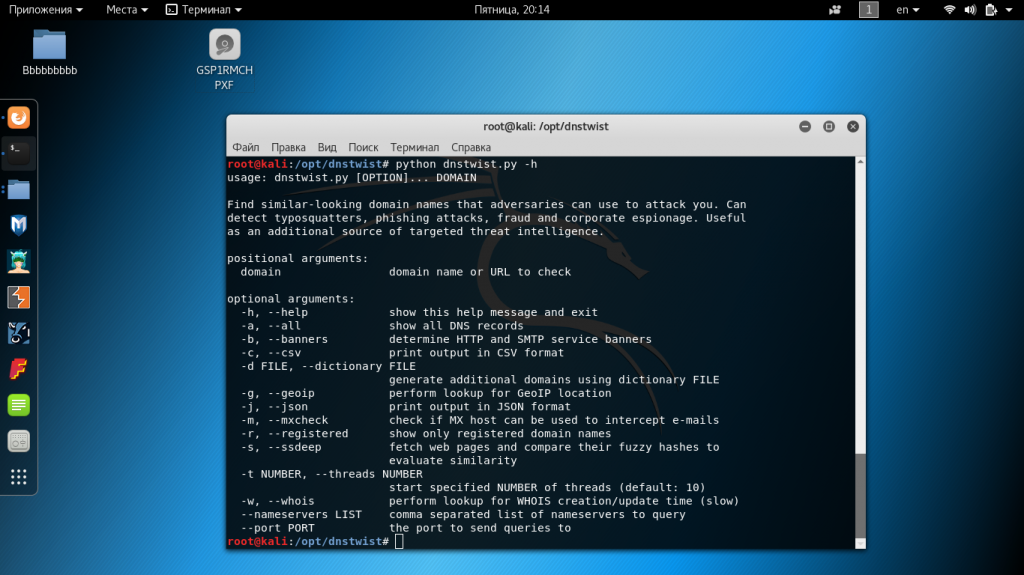
Task: Click the screen recorder camera icon
Action: point(835,10)
